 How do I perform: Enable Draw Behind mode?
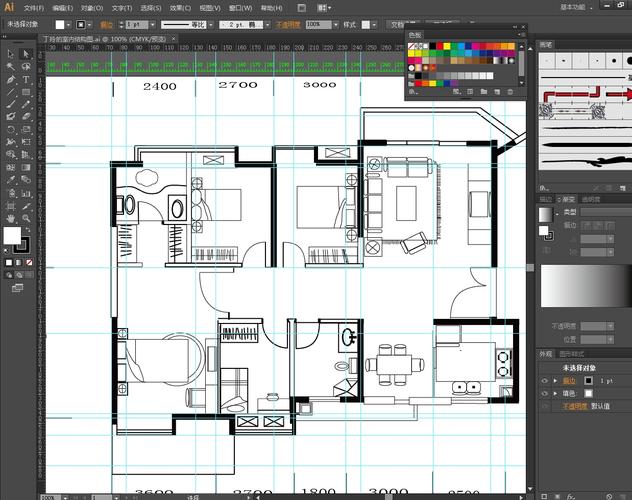(x=19, y=275)
